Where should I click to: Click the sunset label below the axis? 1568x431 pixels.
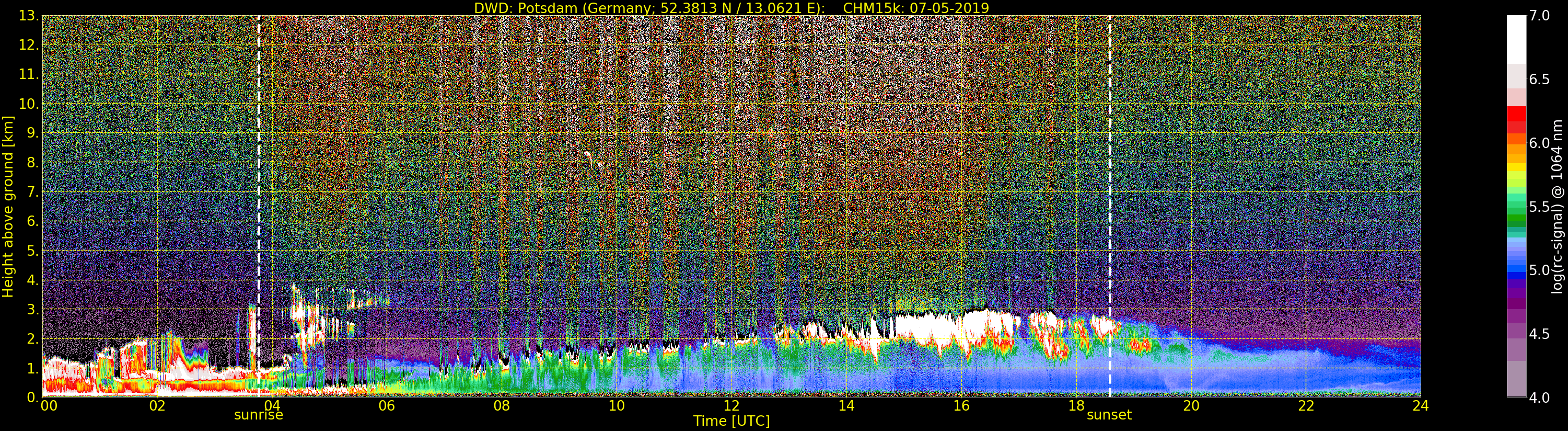[1109, 415]
